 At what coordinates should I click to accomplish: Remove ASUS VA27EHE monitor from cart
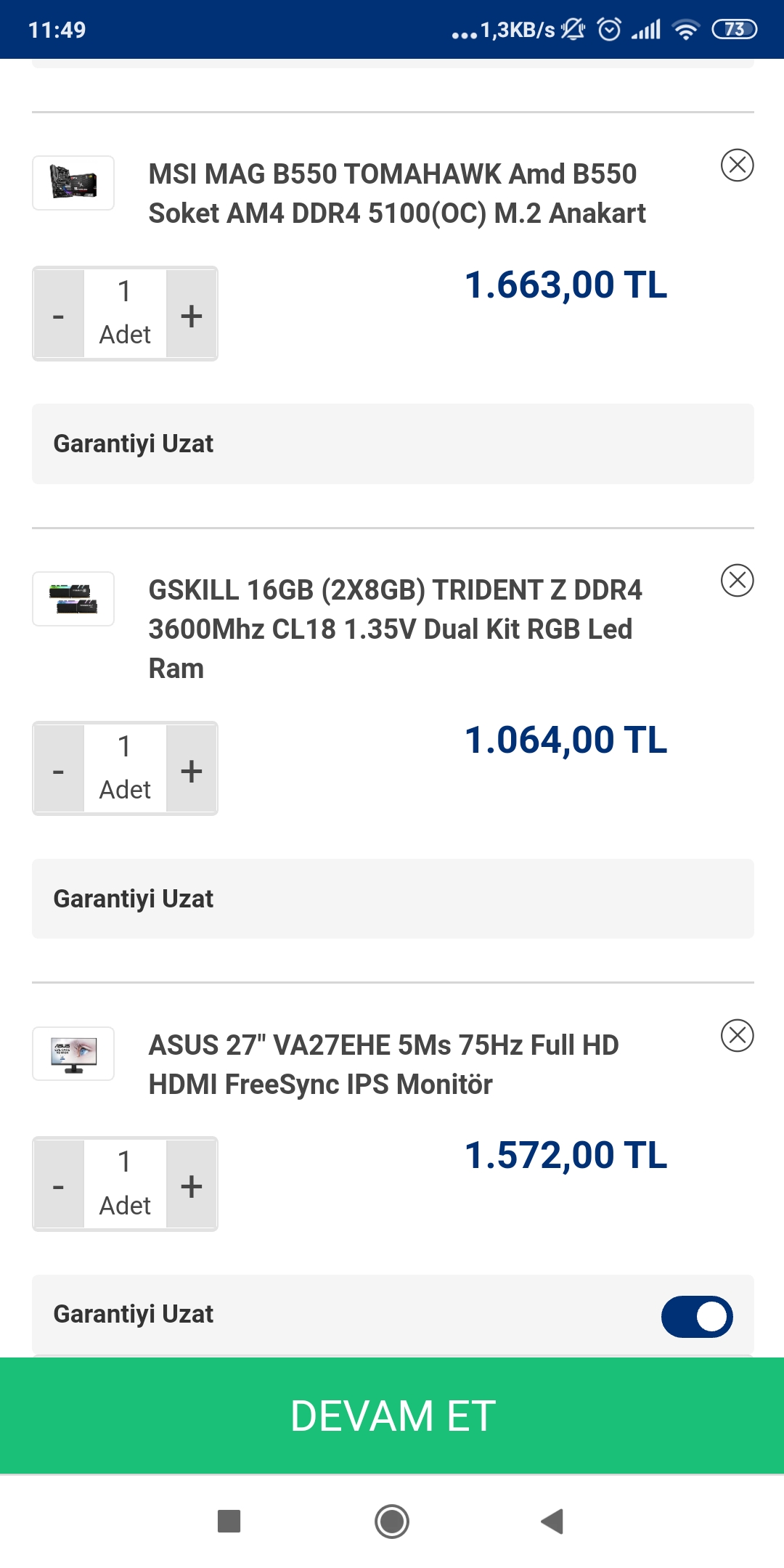pos(737,1035)
